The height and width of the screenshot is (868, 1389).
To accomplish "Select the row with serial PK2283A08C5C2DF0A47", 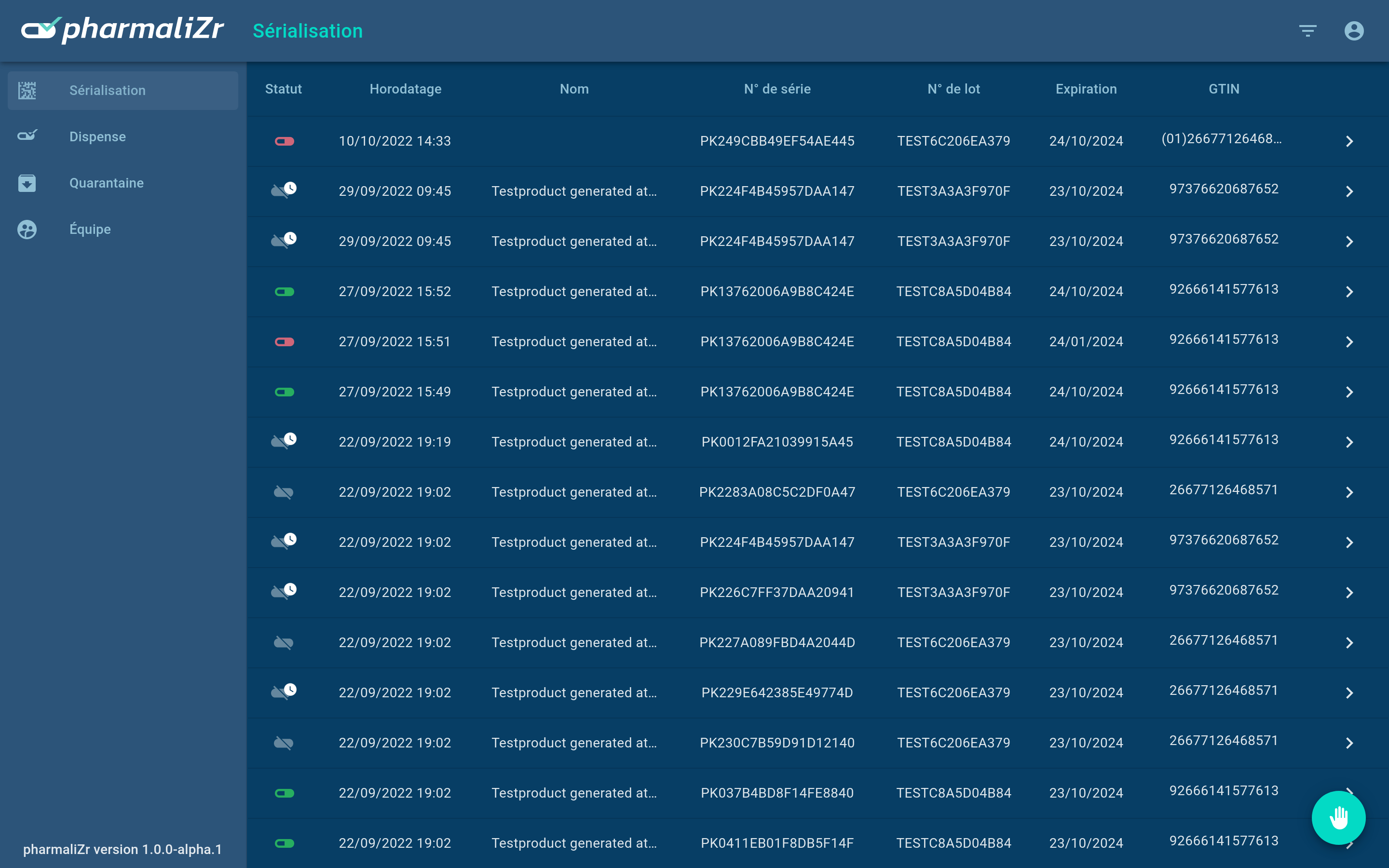I will [x=776, y=492].
